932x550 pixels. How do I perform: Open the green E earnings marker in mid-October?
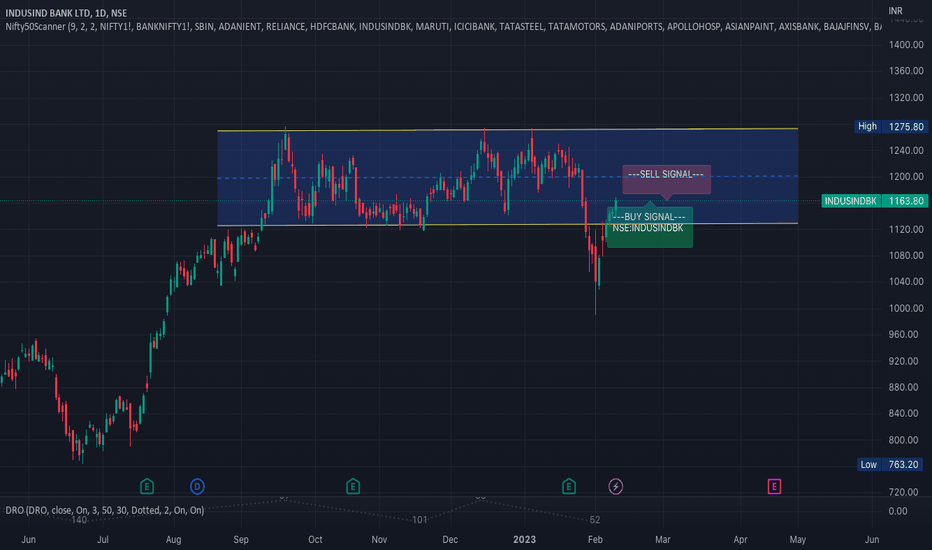[x=353, y=486]
